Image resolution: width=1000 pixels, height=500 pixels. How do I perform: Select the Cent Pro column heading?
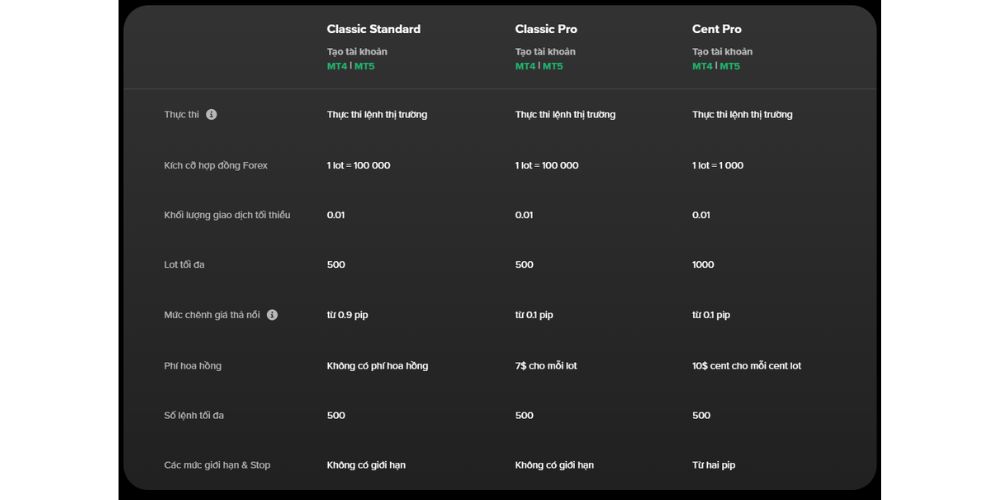pos(716,29)
